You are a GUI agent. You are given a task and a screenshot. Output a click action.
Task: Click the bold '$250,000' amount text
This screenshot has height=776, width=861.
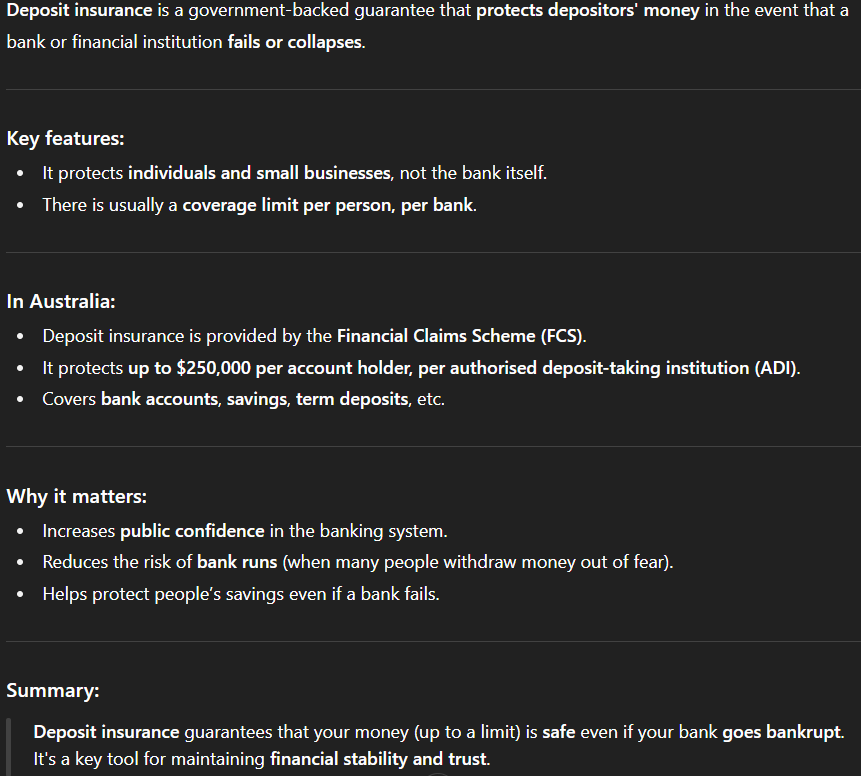point(214,367)
